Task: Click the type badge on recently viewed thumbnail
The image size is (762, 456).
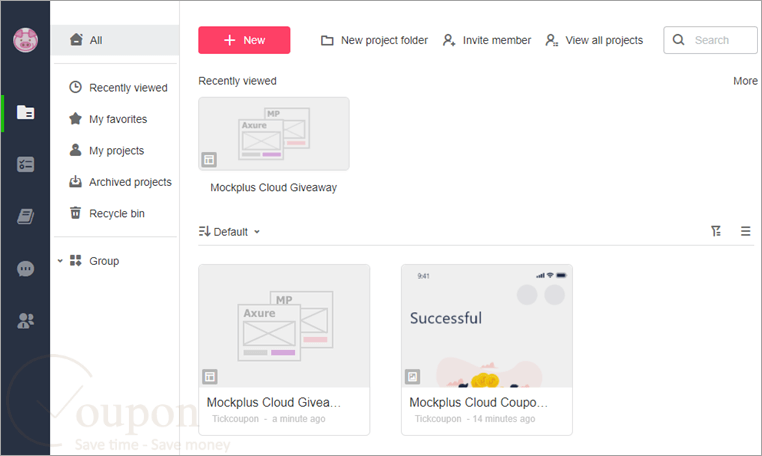Action: tap(209, 159)
